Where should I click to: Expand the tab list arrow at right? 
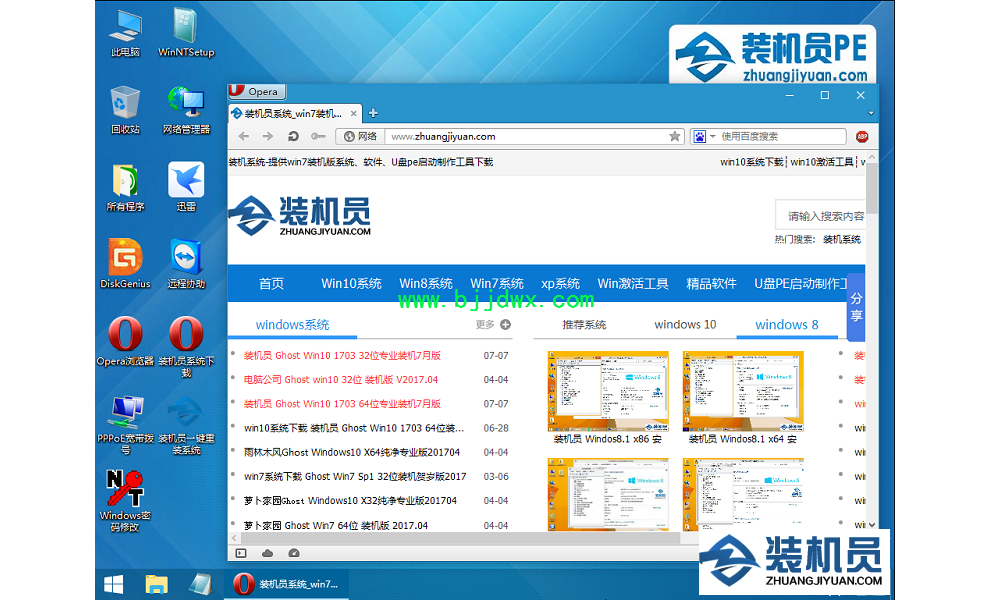point(870,114)
